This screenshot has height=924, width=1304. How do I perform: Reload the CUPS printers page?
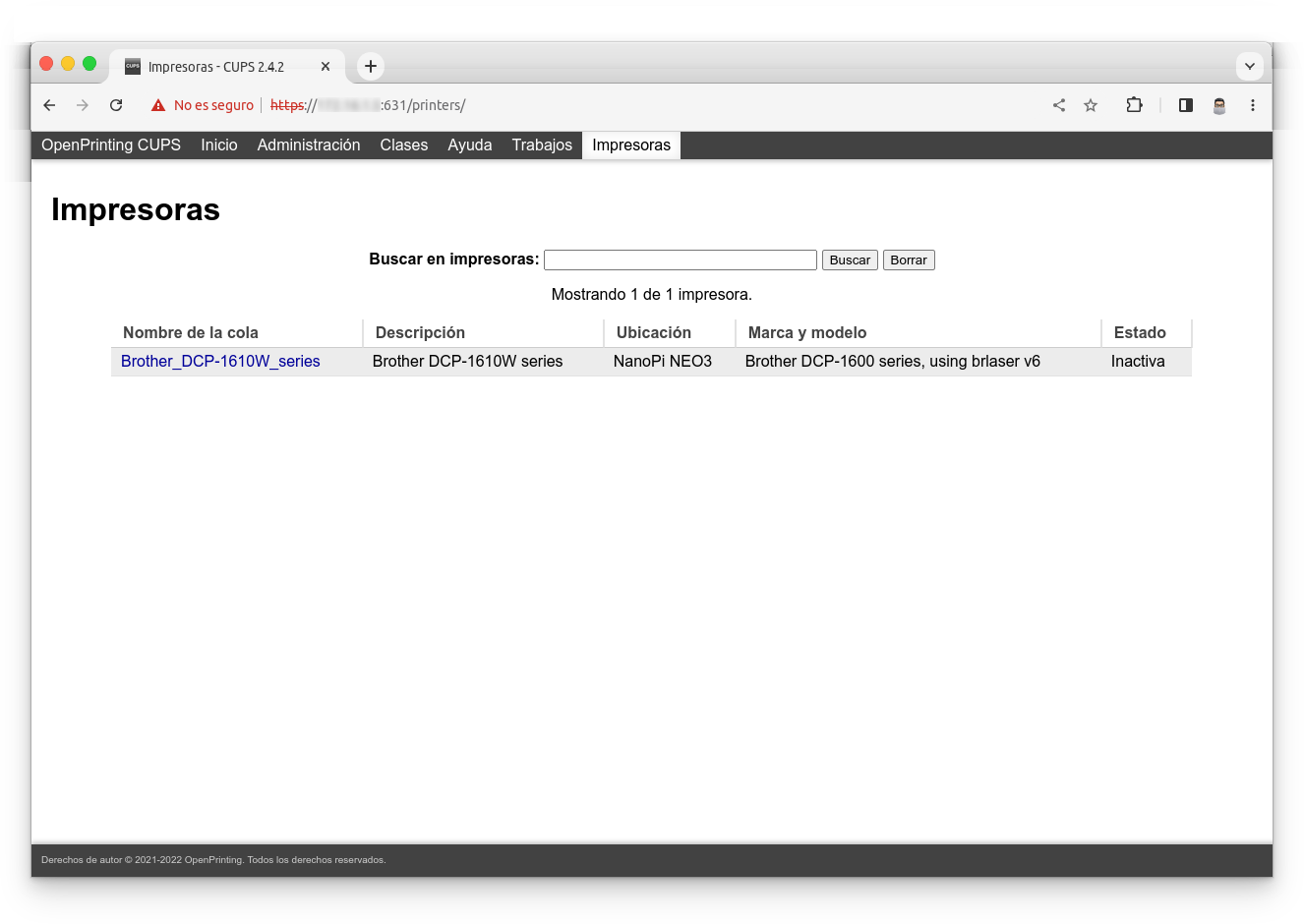coord(116,105)
